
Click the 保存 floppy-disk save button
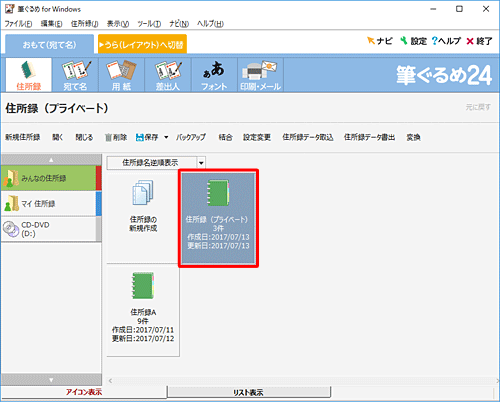coord(147,137)
